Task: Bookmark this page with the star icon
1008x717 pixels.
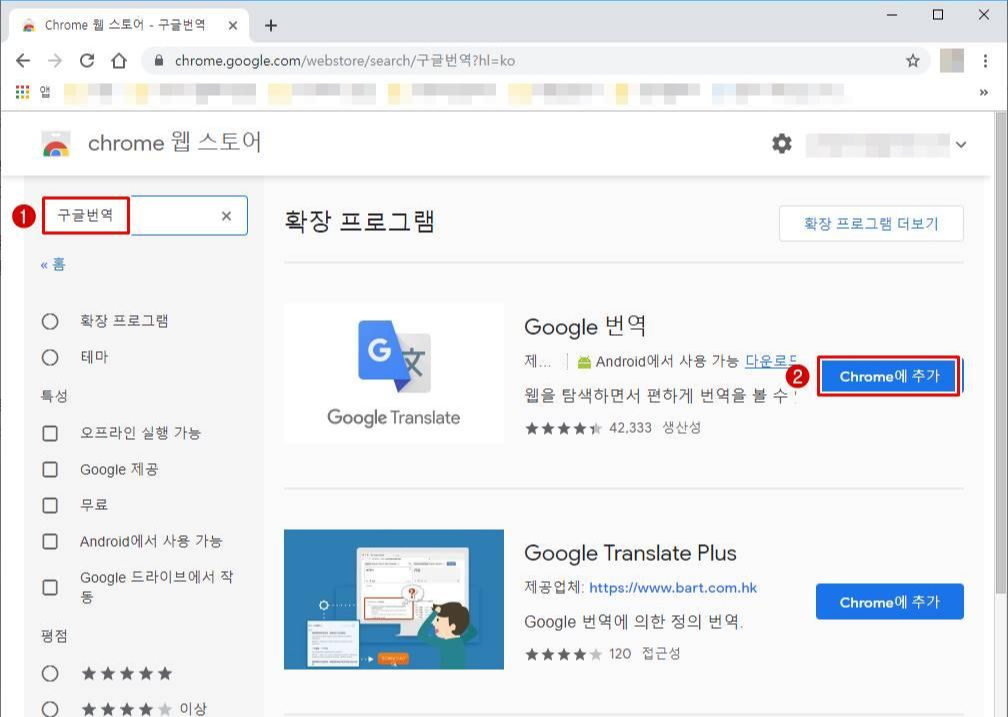Action: pos(912,60)
